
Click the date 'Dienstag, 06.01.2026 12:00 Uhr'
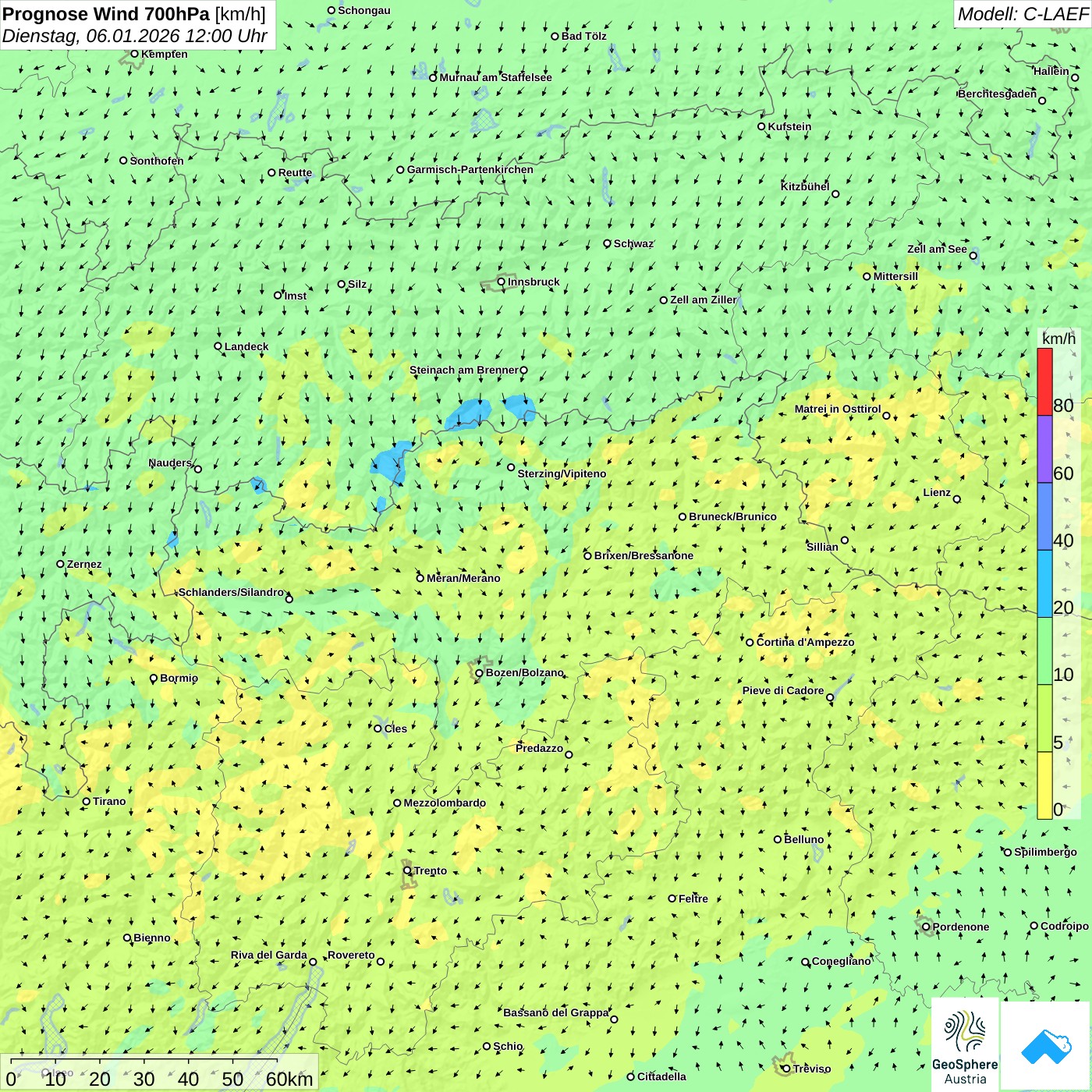click(x=134, y=36)
